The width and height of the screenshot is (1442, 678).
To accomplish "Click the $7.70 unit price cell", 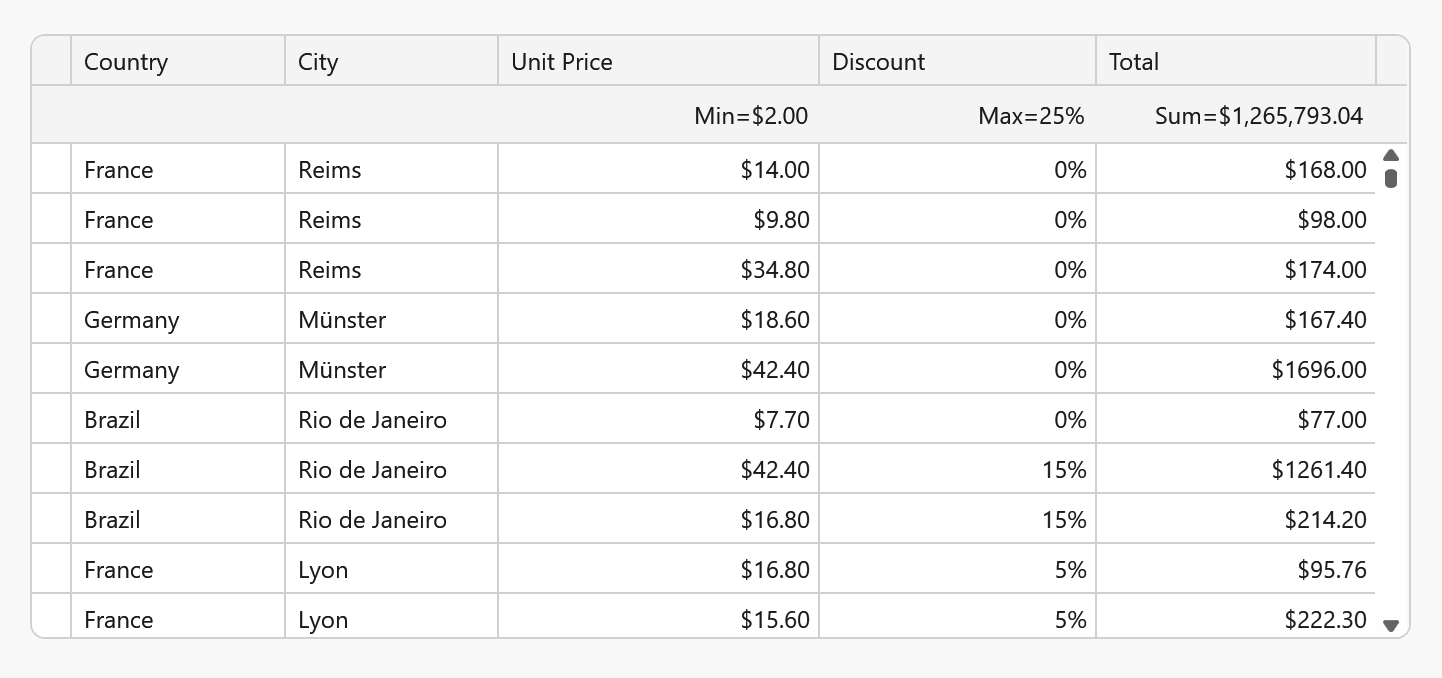I will click(x=781, y=420).
